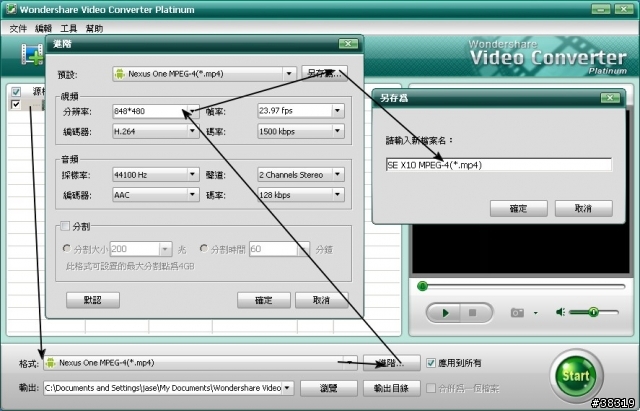The image size is (640, 411).
Task: Toggle the source list header checkbox
Action: [16, 91]
